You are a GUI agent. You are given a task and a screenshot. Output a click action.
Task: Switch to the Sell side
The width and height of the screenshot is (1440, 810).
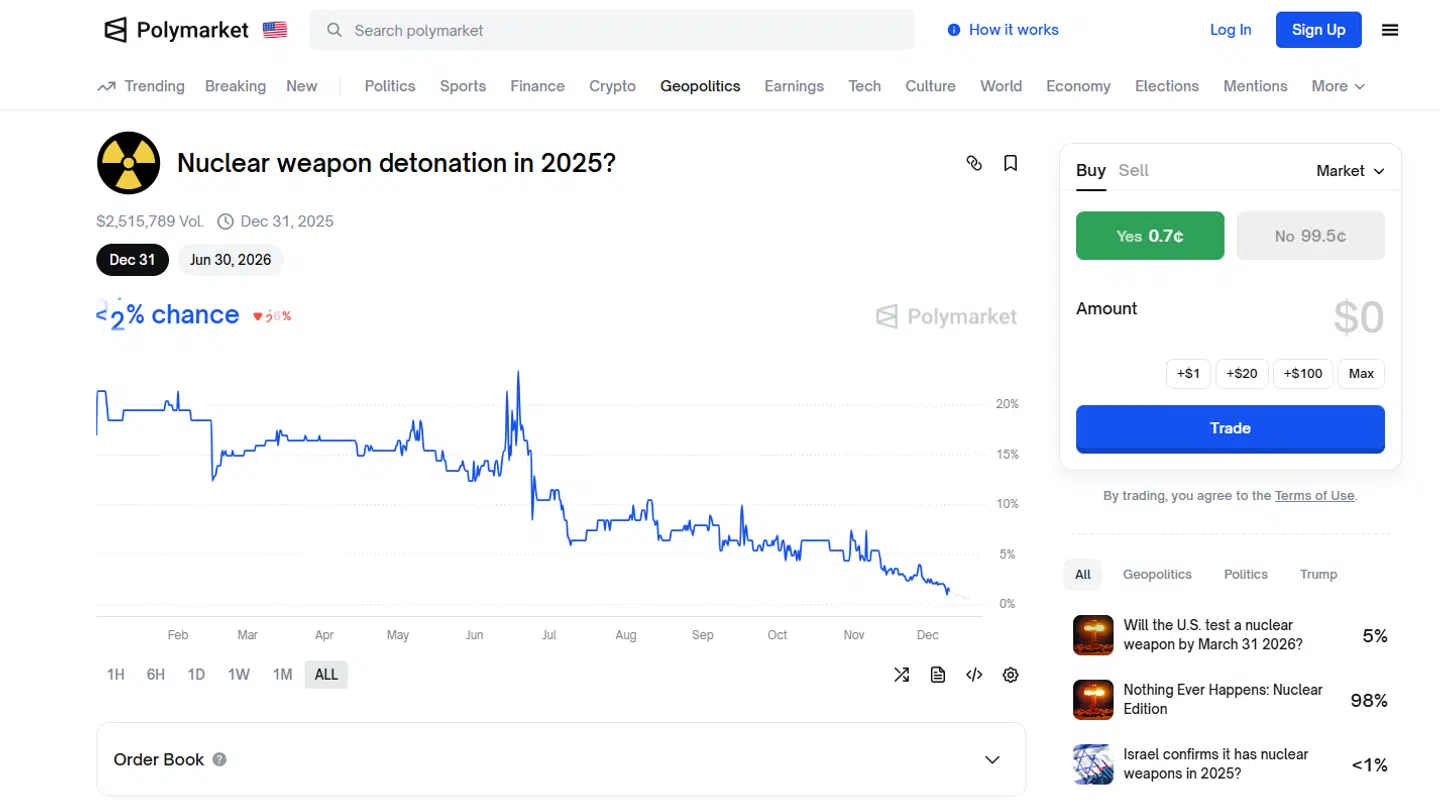coord(1133,170)
